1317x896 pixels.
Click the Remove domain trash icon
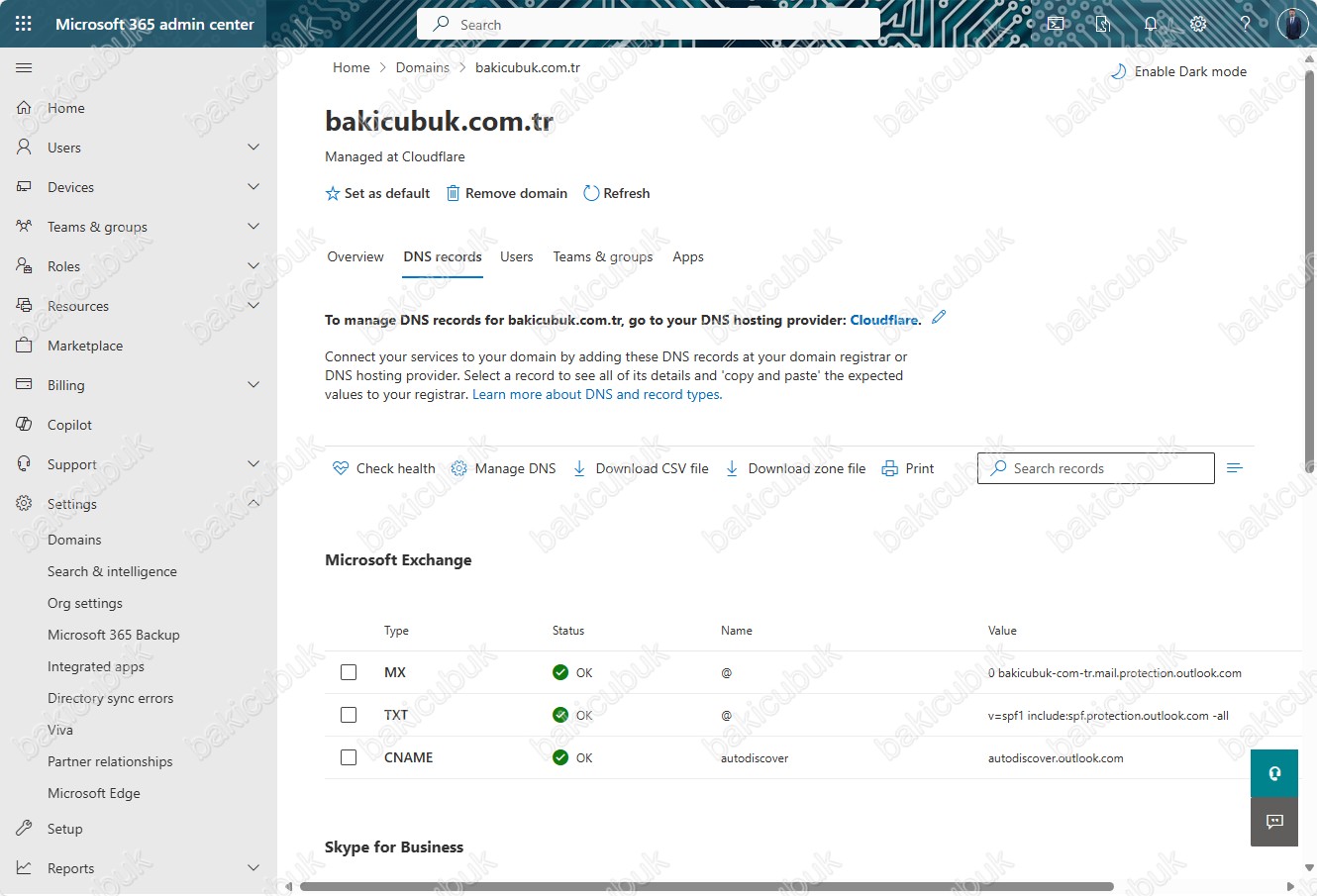click(453, 193)
